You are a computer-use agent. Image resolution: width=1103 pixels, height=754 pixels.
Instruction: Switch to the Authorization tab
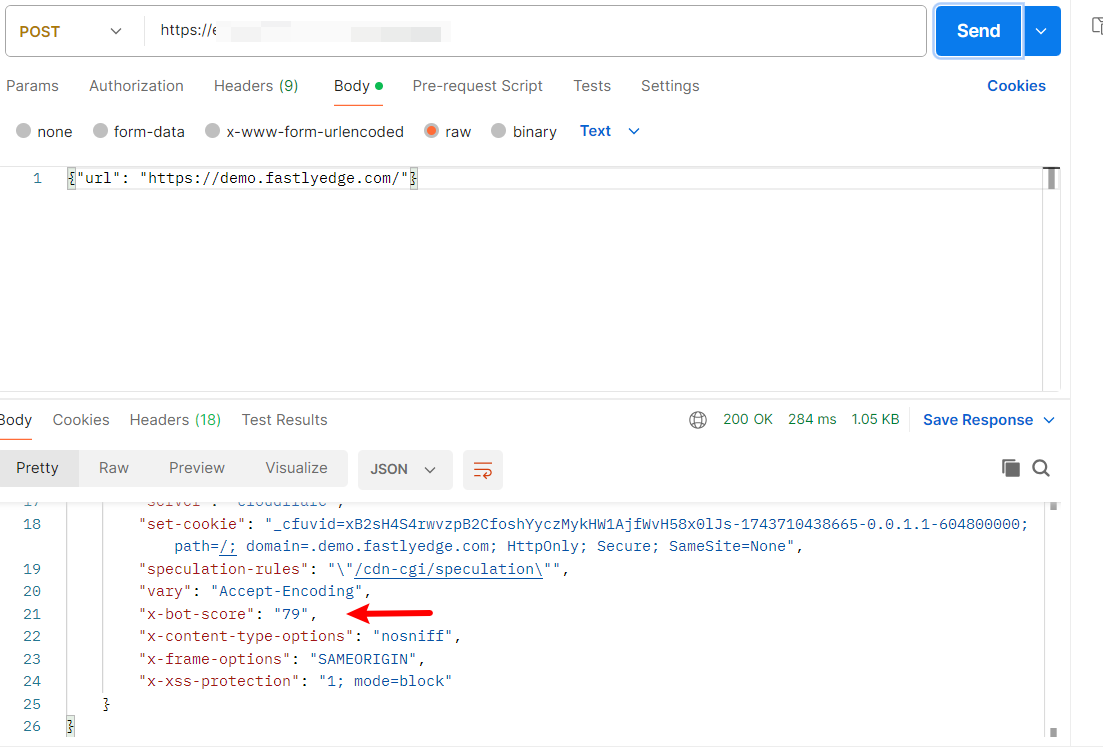tap(136, 86)
